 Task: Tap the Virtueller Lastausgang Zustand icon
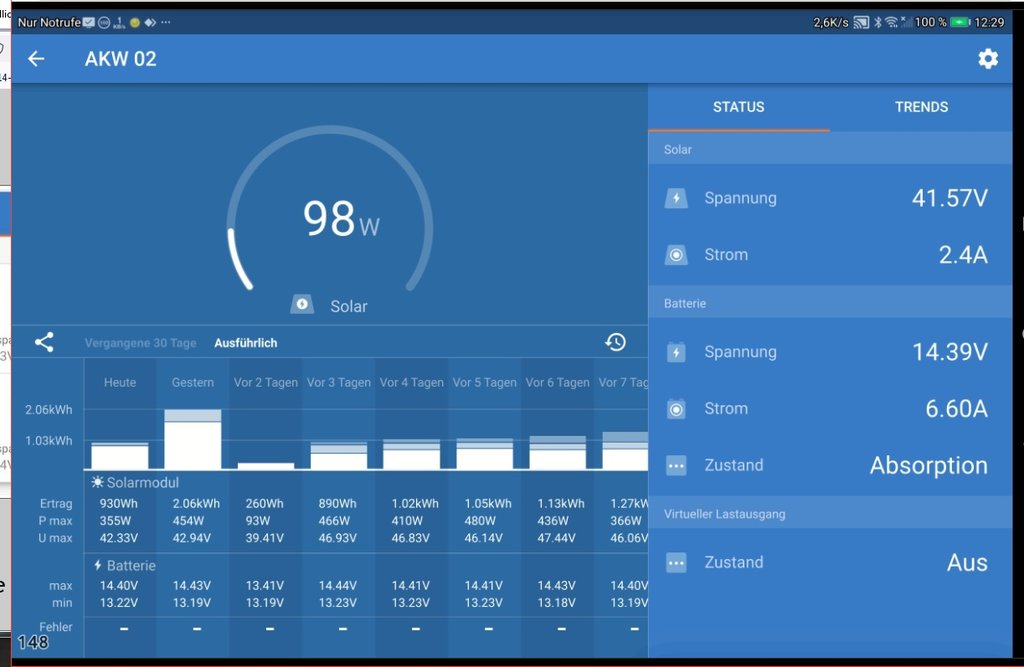tap(676, 563)
